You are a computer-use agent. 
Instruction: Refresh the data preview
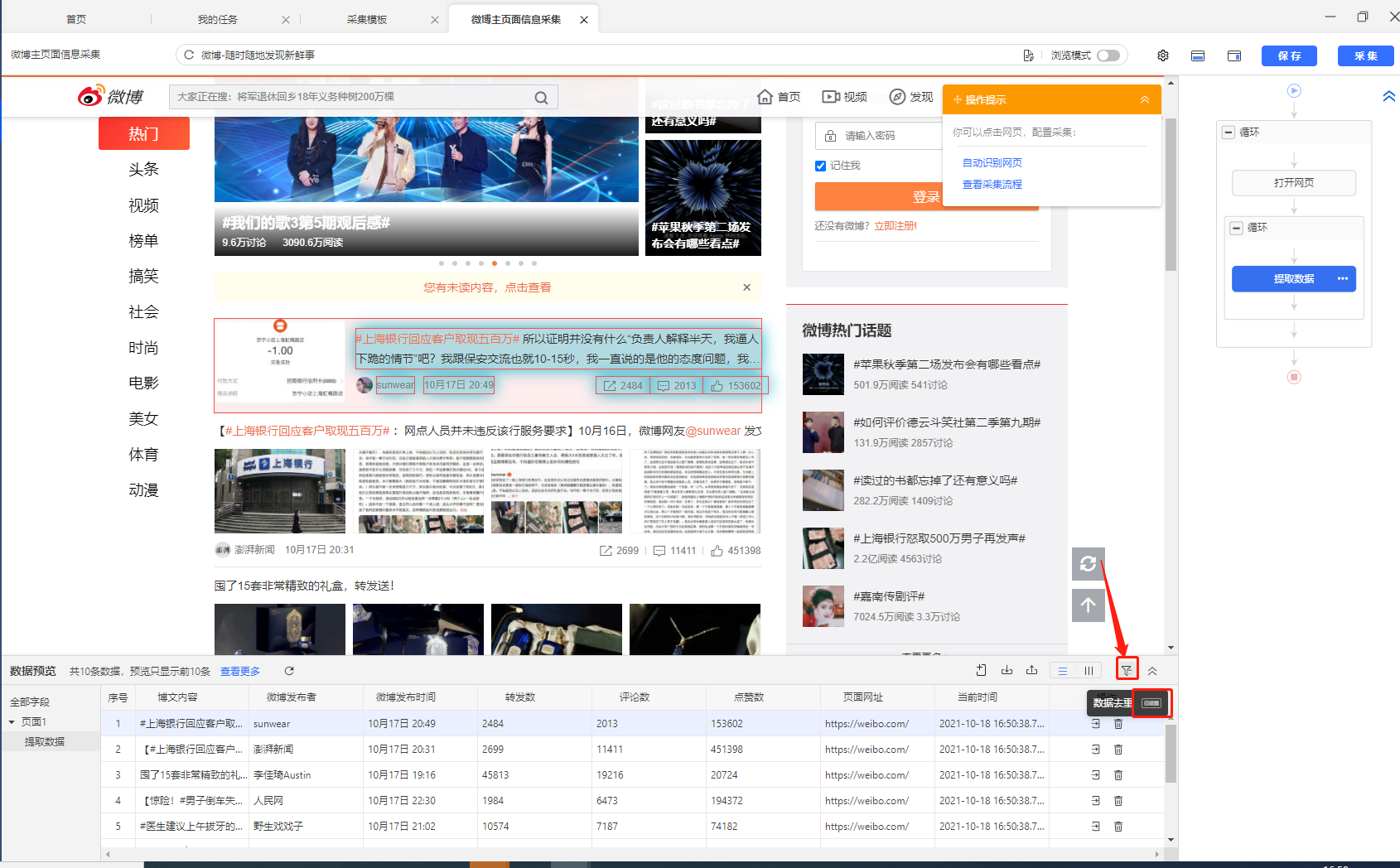pos(289,671)
